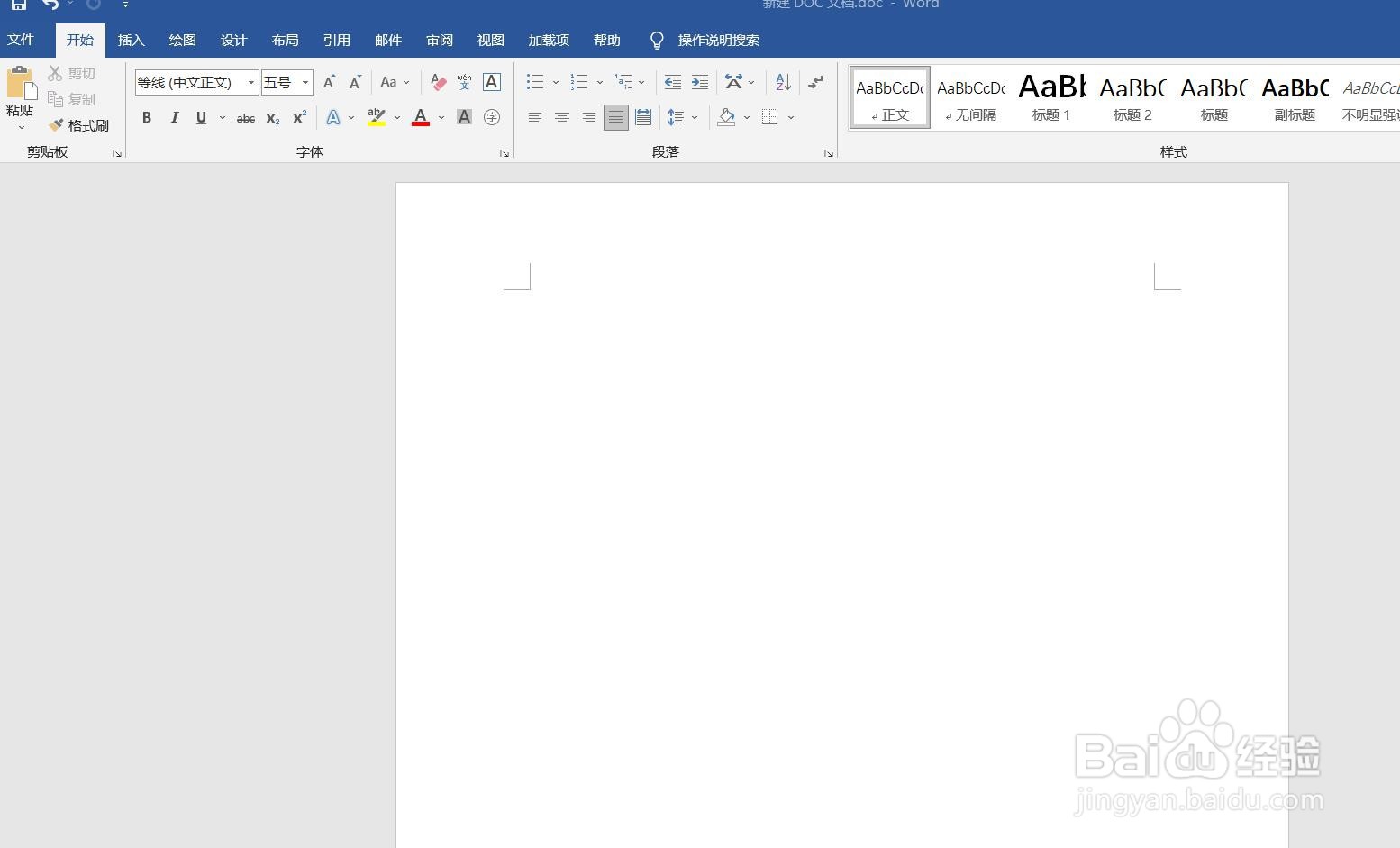1400x848 pixels.
Task: Click the bullet list icon
Action: point(535,82)
